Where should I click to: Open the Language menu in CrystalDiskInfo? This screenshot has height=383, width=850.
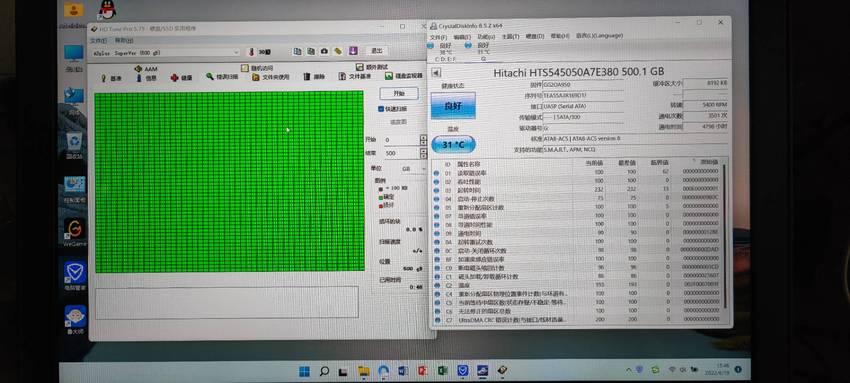[599, 36]
